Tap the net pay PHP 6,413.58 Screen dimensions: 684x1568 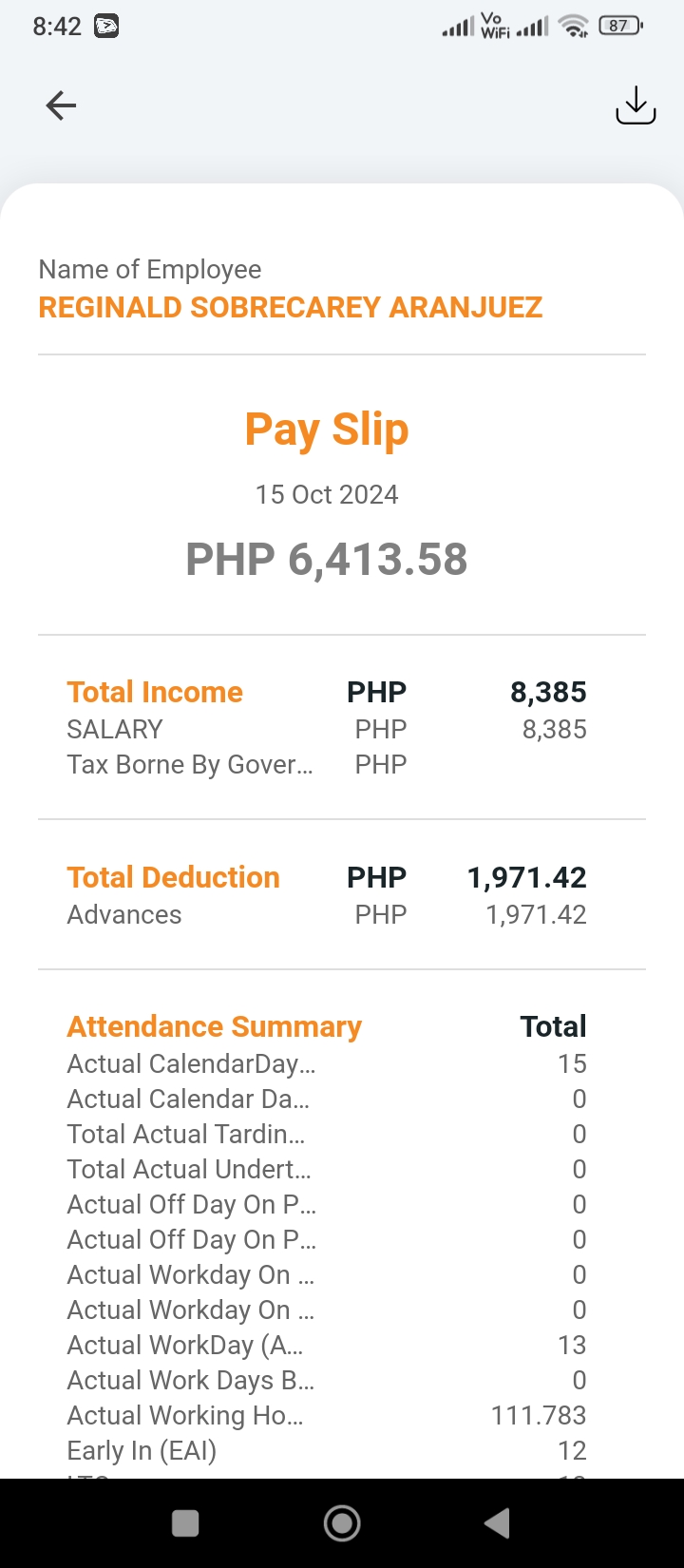(327, 559)
